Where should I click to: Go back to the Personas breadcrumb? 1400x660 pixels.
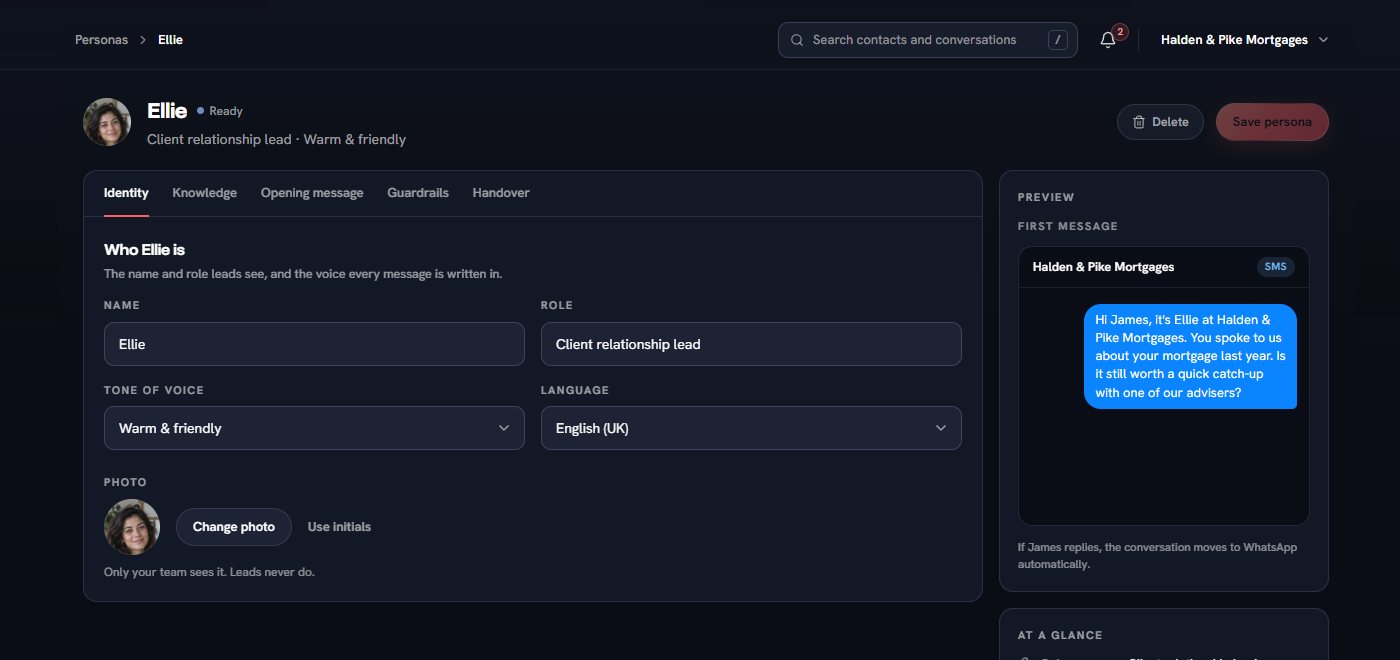pos(101,40)
